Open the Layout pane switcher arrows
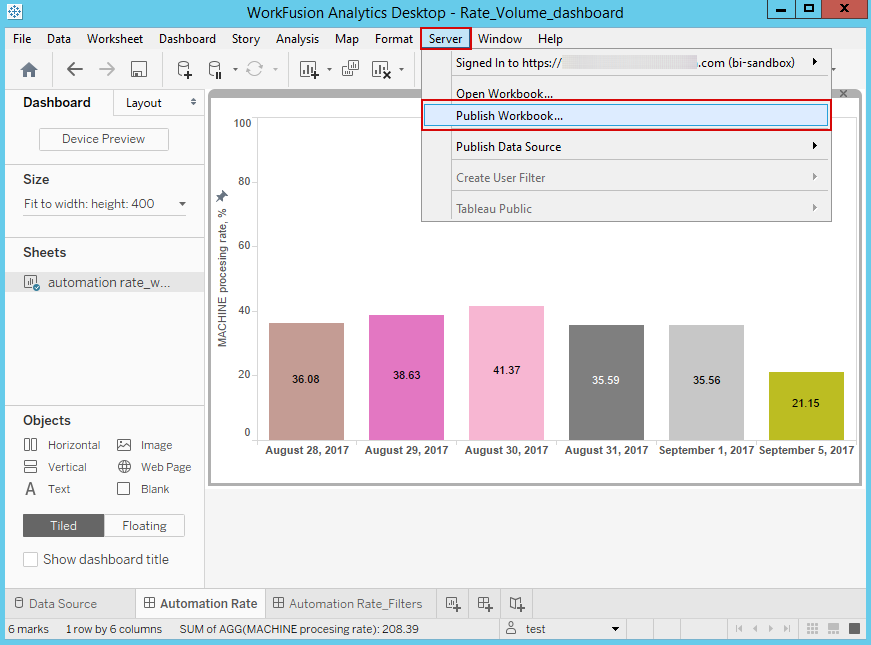This screenshot has height=645, width=871. click(193, 102)
